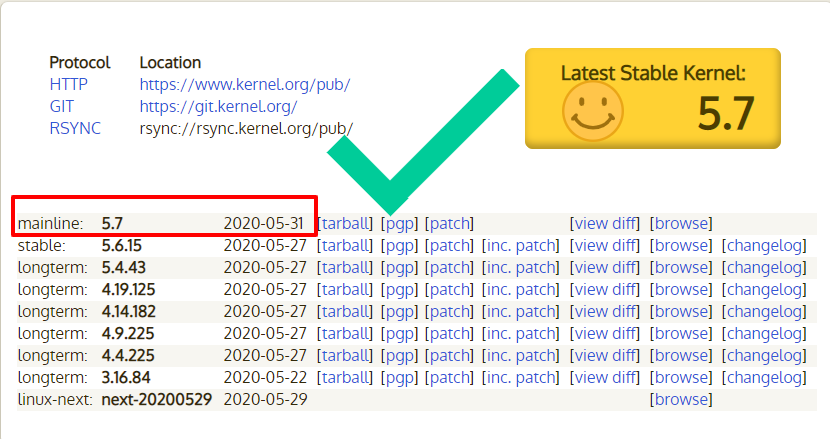
Task: Browse longterm 5.4.43 source
Action: coord(681,267)
